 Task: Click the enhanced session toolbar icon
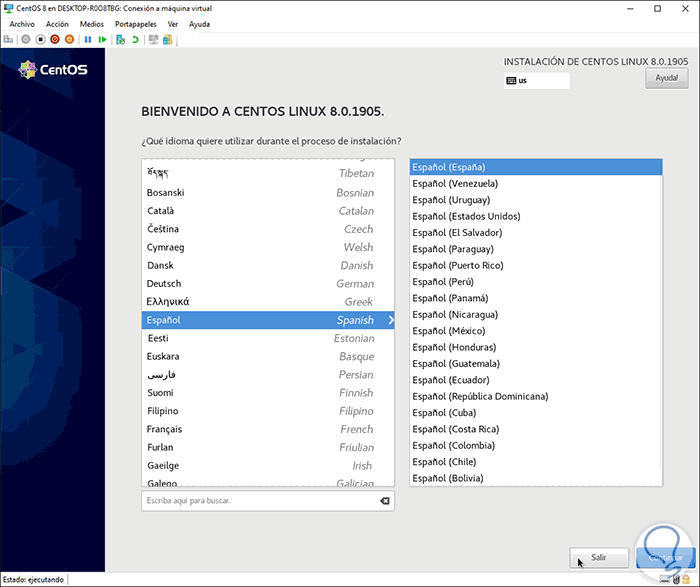(153, 40)
